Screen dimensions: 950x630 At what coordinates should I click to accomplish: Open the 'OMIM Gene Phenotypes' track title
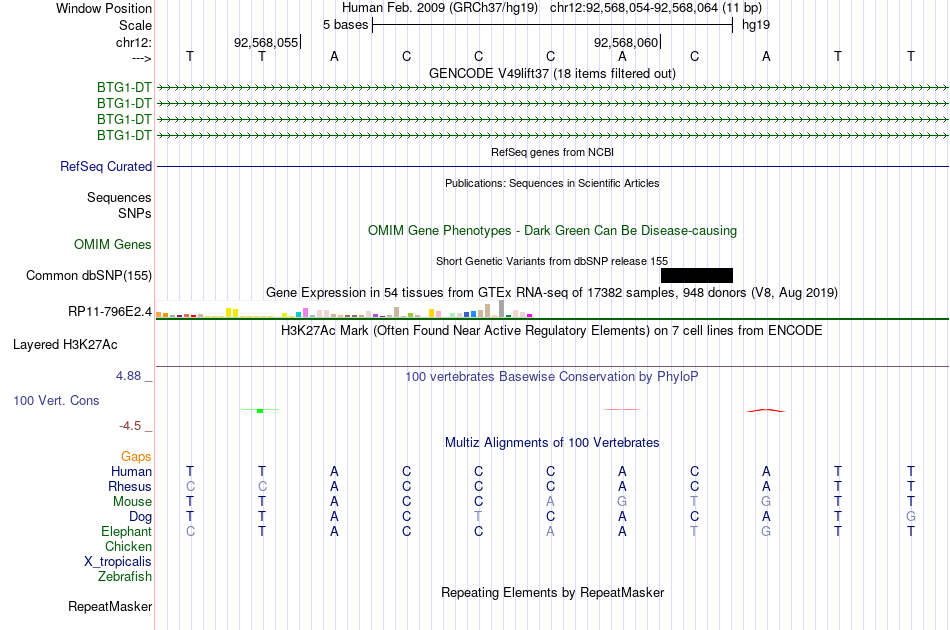point(553,231)
